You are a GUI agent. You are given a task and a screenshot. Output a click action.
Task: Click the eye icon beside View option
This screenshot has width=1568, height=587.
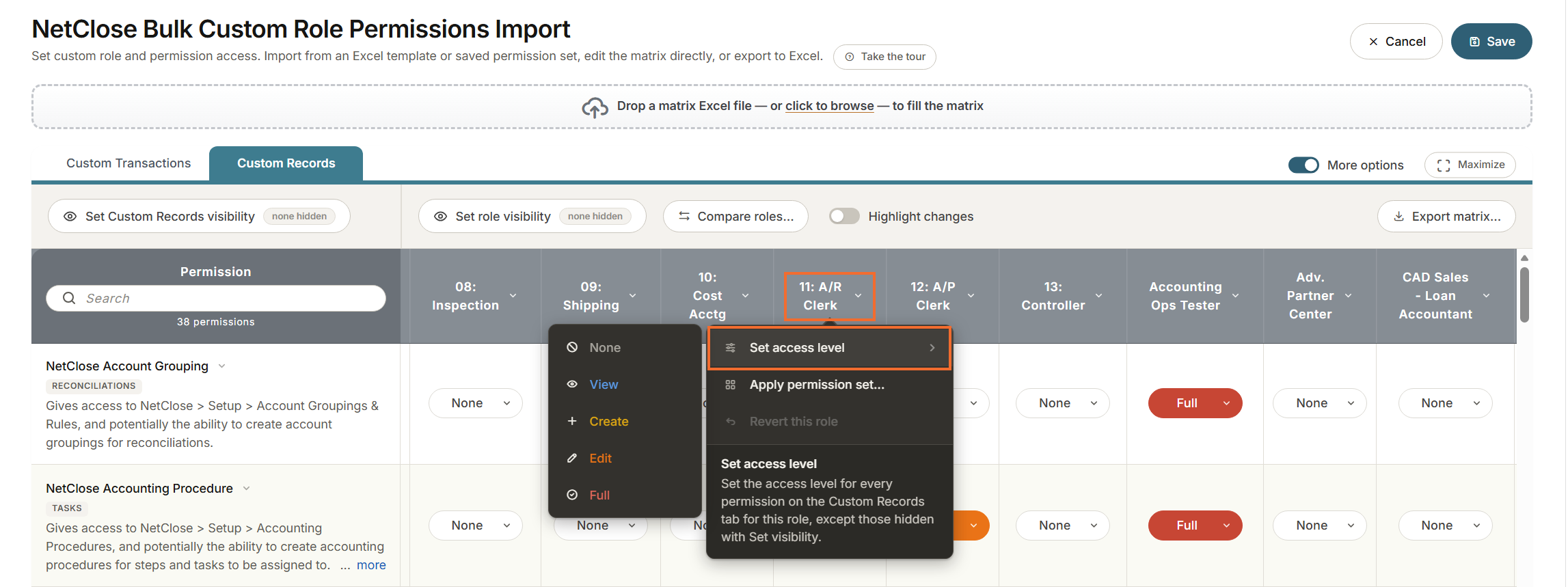pos(572,384)
